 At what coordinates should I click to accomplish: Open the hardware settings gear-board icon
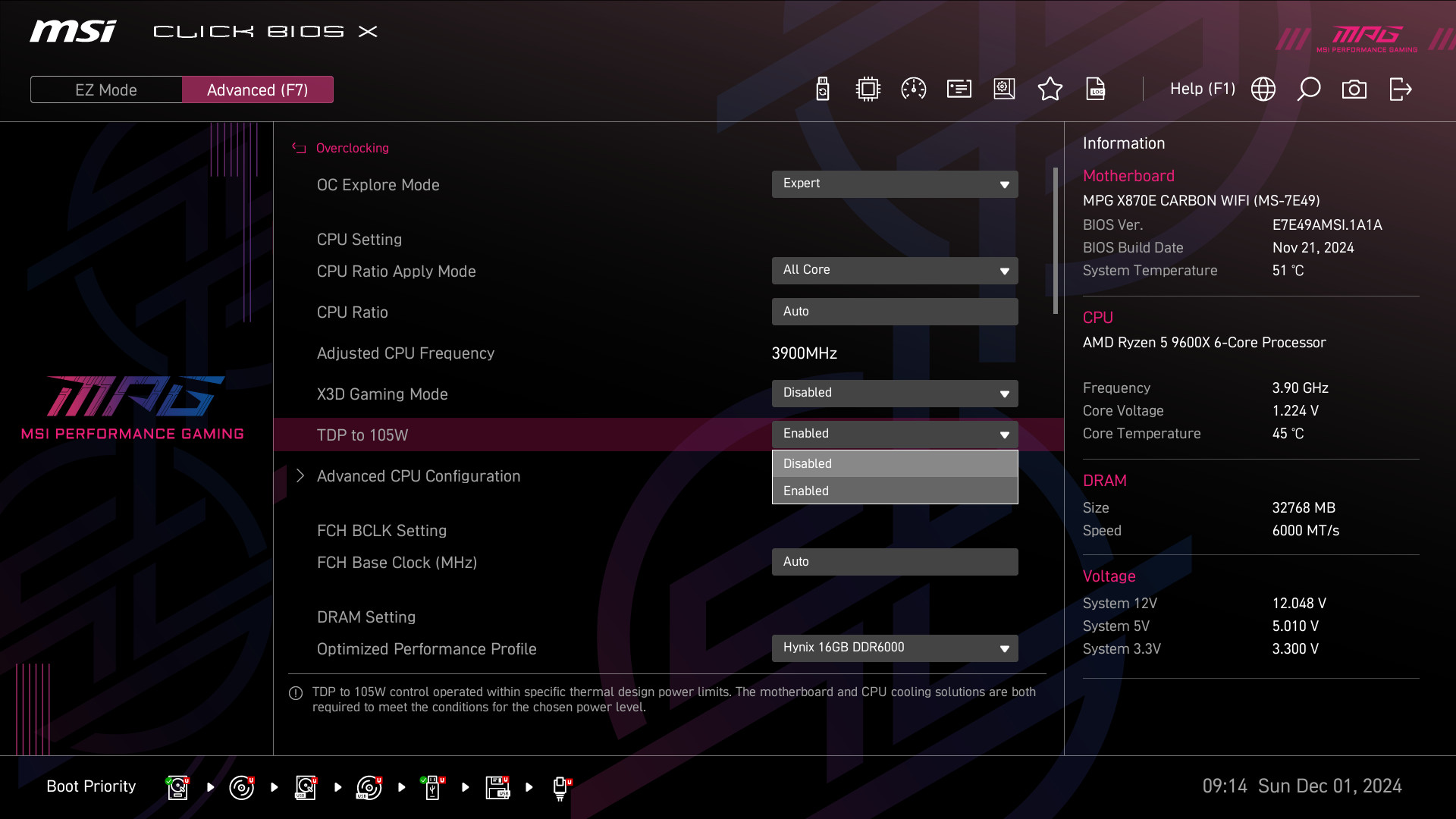click(1005, 89)
